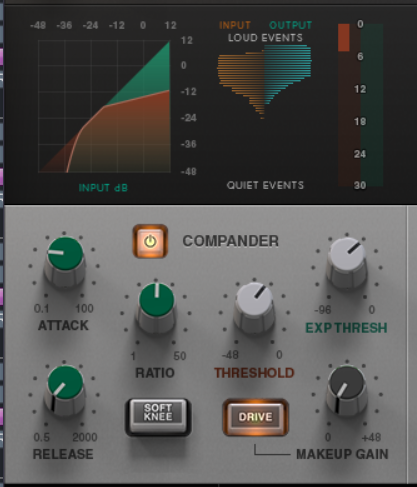Screen dimensions: 417x487
Task: Click the COMPANDER title label
Action: [x=231, y=241]
